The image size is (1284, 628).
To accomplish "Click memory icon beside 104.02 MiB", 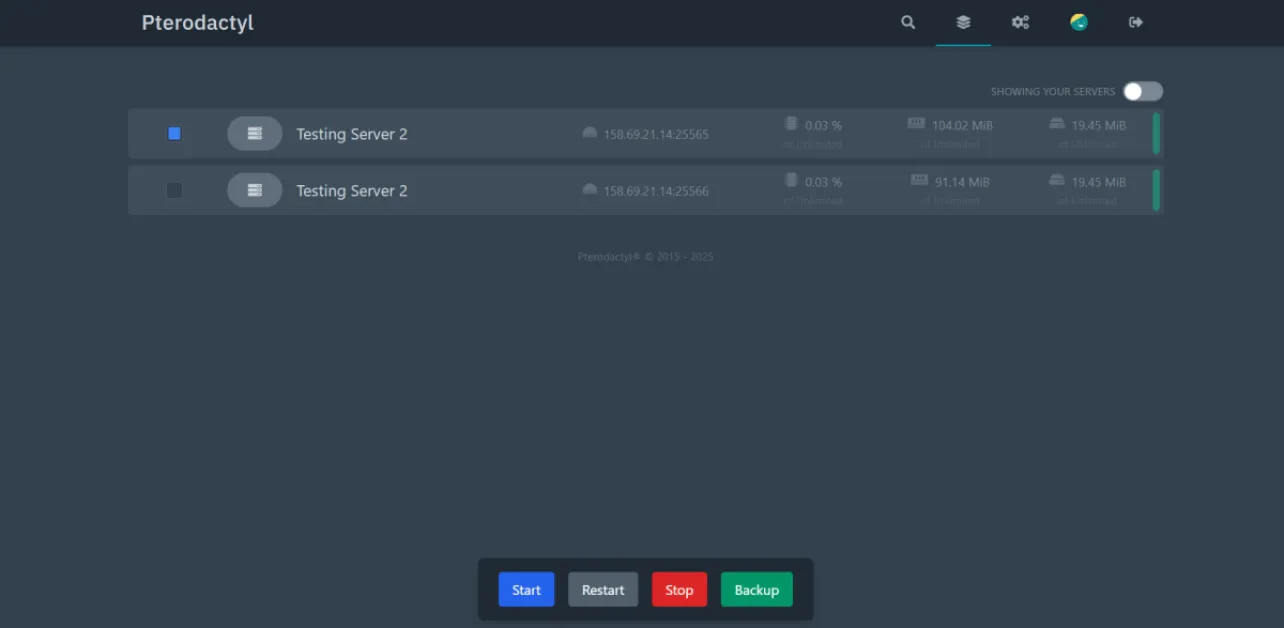I will pyautogui.click(x=916, y=124).
